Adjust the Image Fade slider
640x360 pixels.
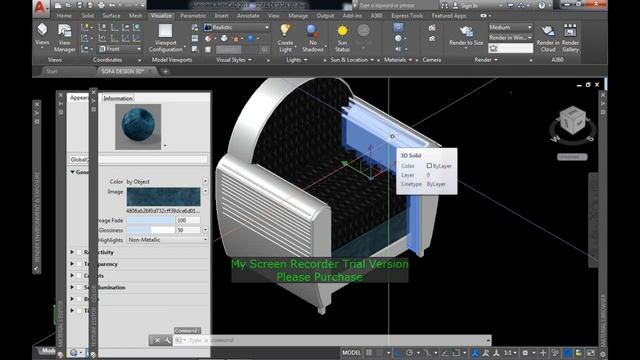click(151, 220)
